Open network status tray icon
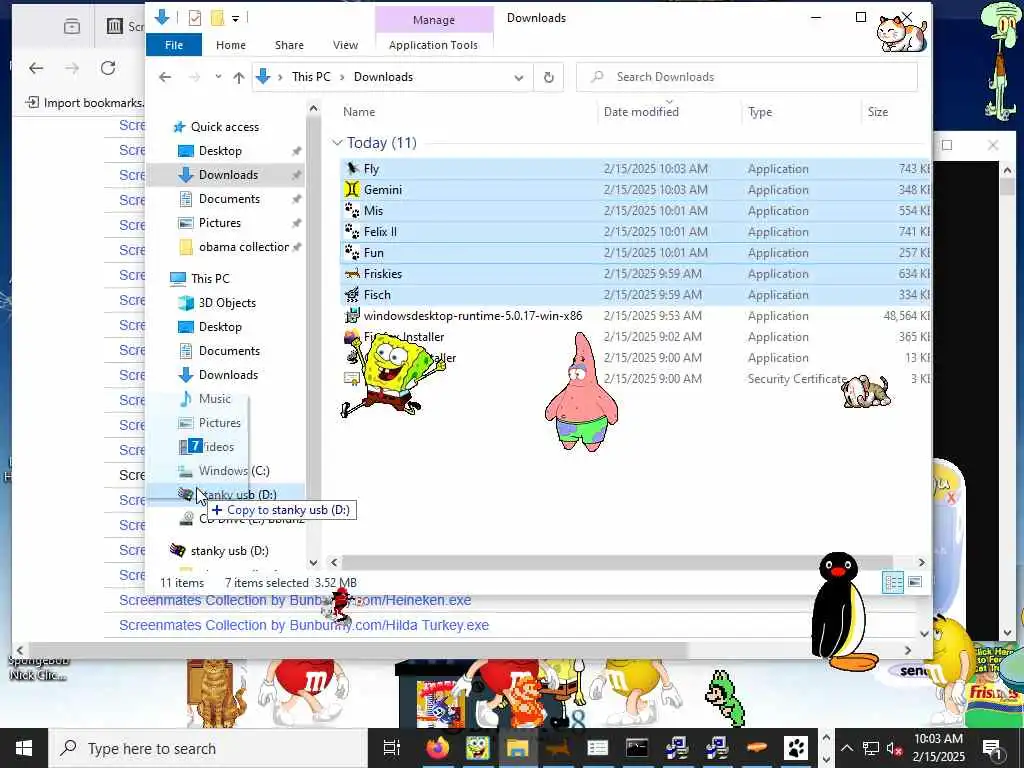This screenshot has height=768, width=1024. [x=871, y=748]
